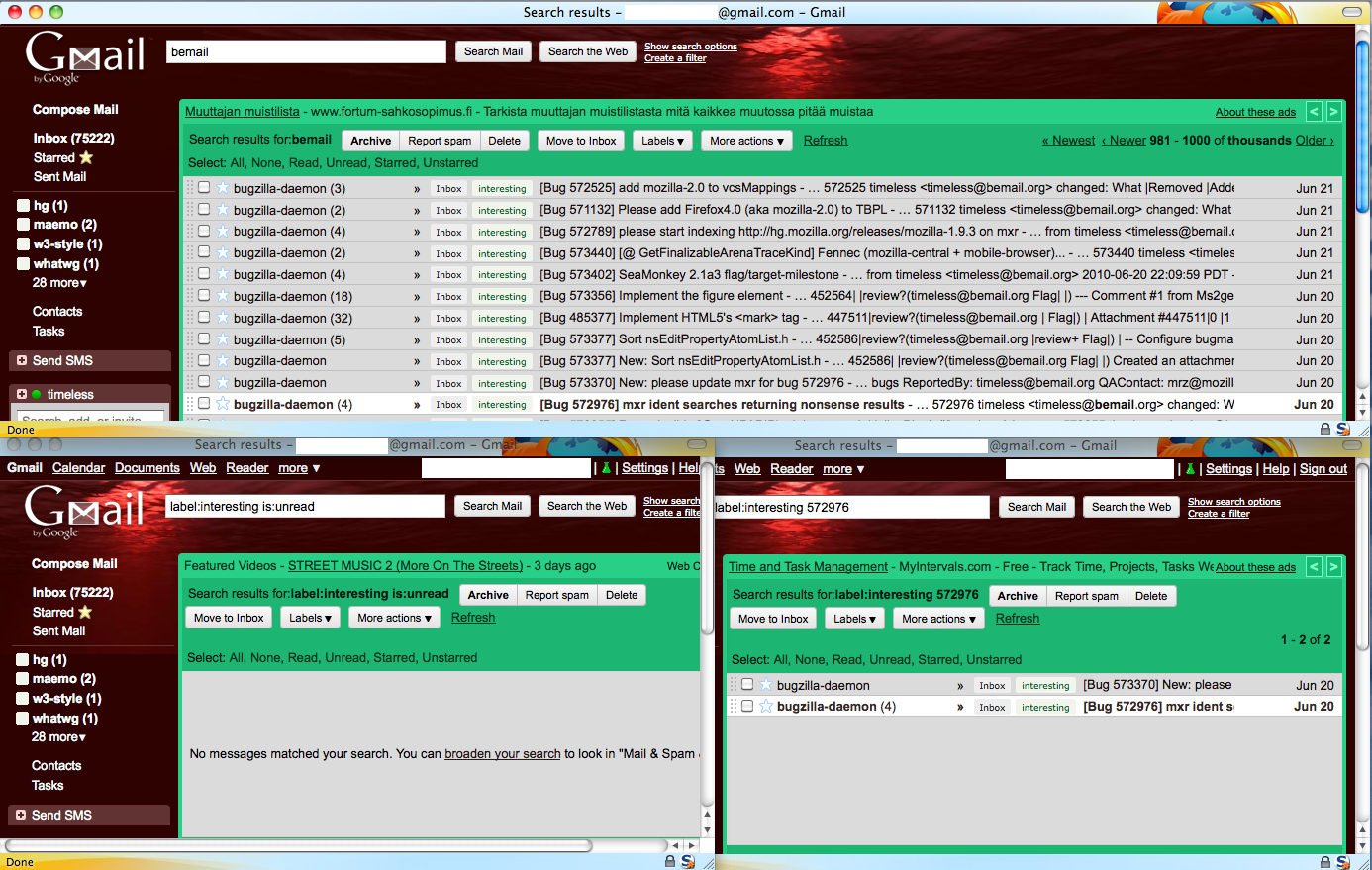Show previous ad arrow in bemail window
Screen dimensions: 1372x870
pos(1314,112)
